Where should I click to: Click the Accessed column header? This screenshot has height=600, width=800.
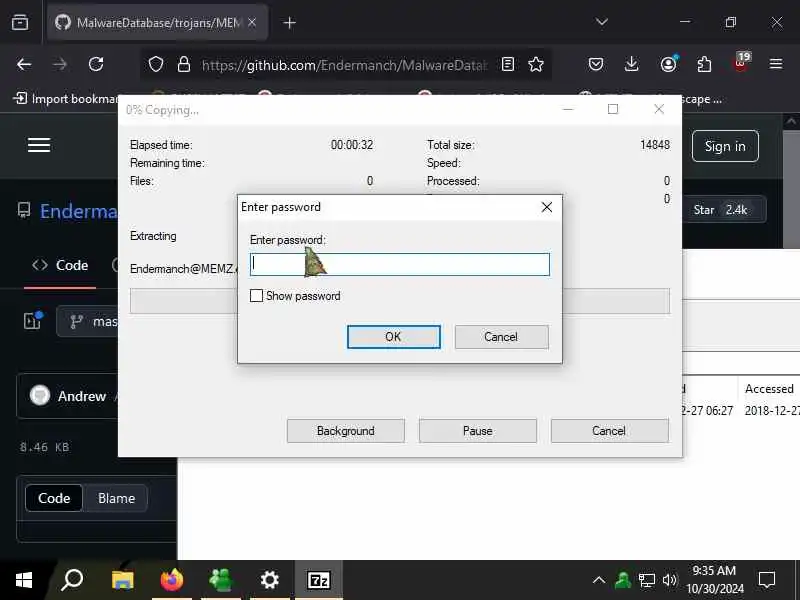(769, 389)
